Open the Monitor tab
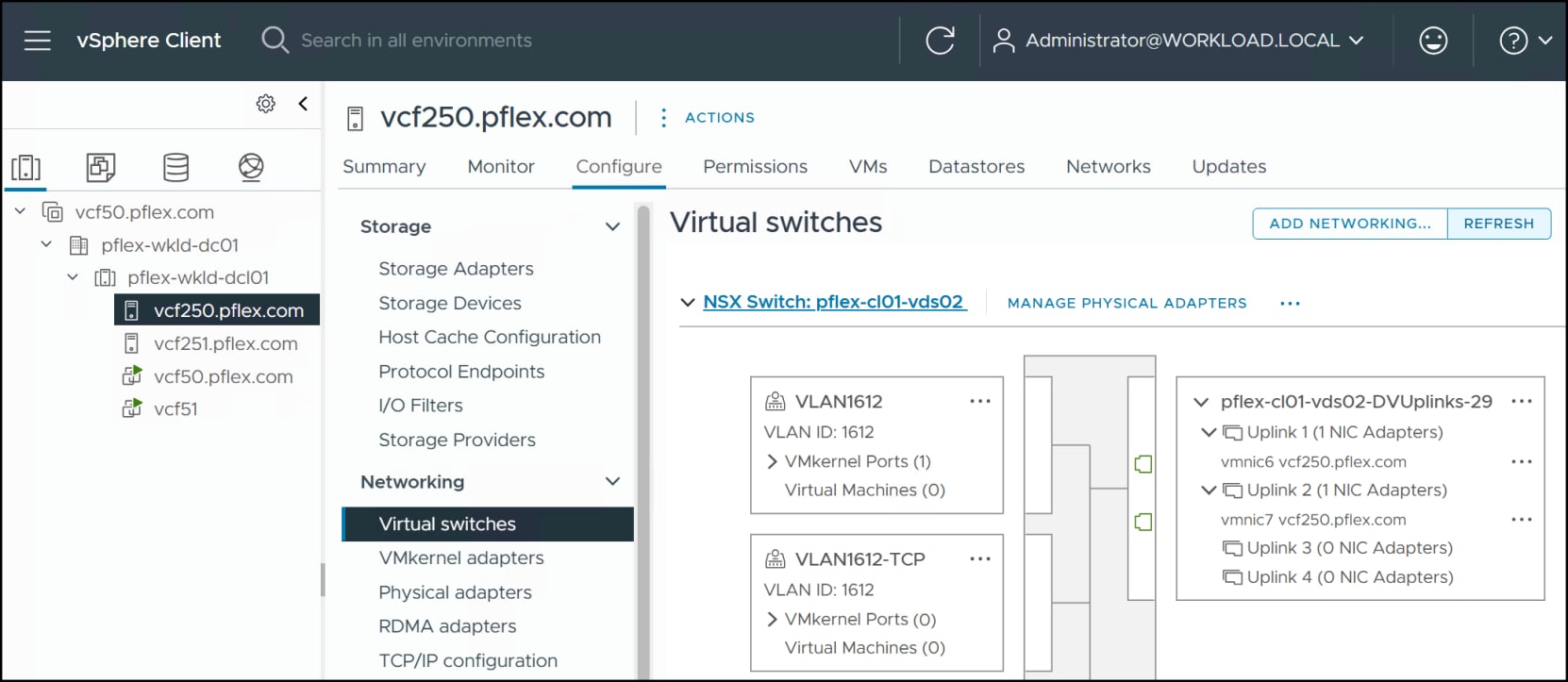 click(501, 167)
